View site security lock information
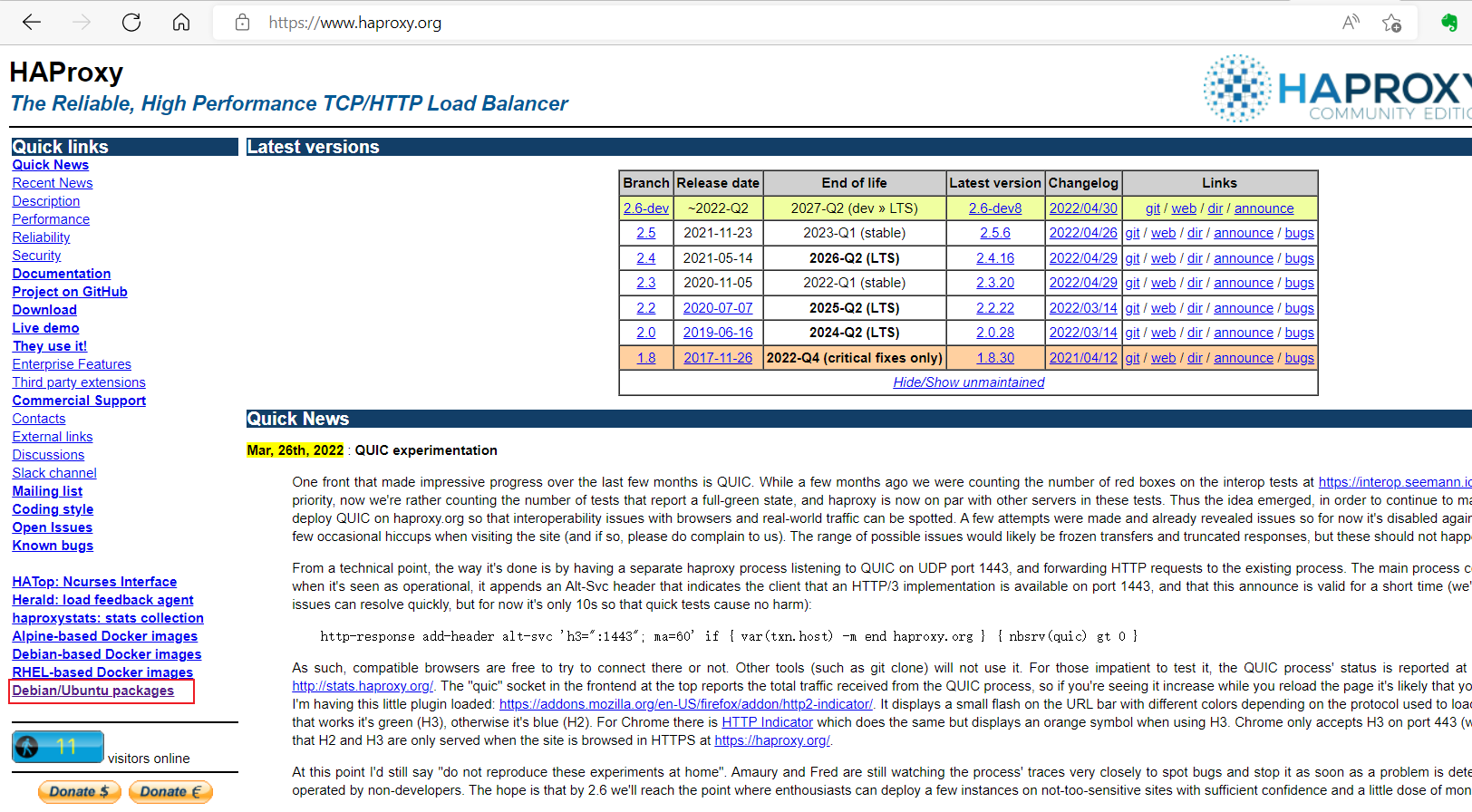1472x812 pixels. tap(242, 23)
